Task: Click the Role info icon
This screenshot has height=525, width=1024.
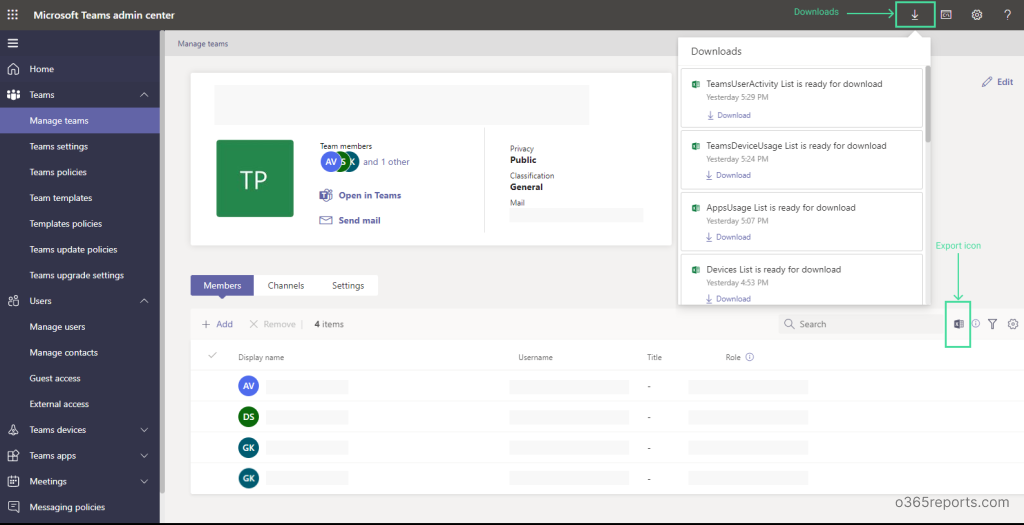Action: 750,357
